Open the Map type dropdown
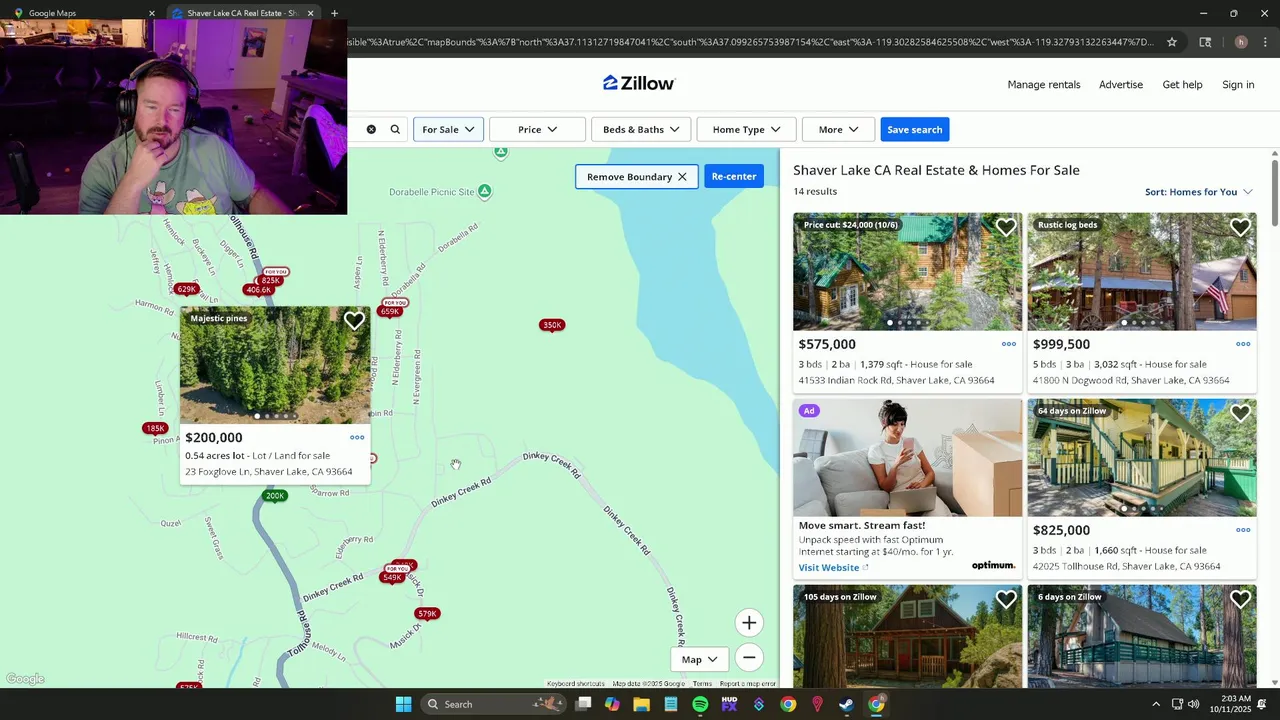 point(699,659)
